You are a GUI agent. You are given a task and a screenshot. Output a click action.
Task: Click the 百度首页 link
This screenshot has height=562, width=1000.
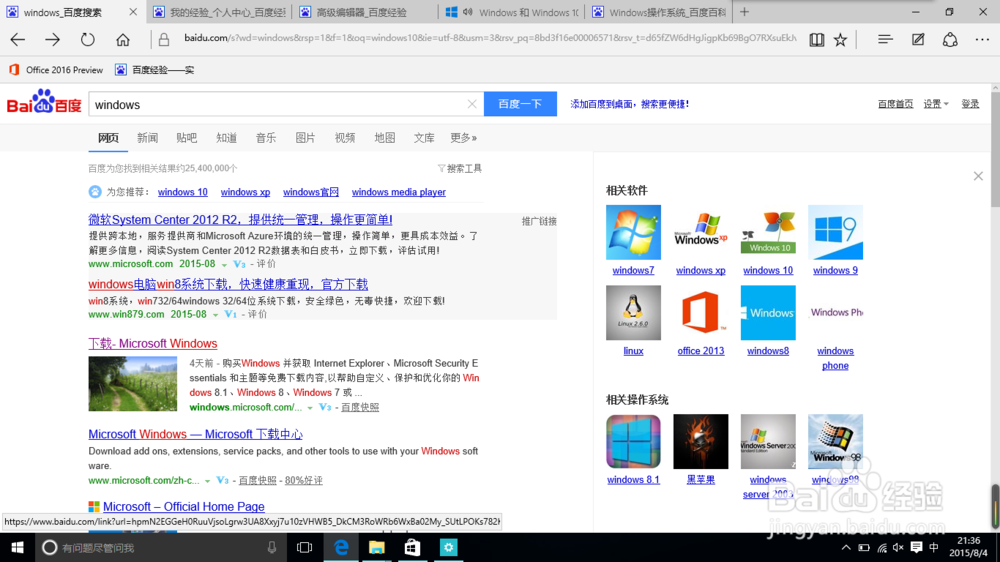click(895, 104)
